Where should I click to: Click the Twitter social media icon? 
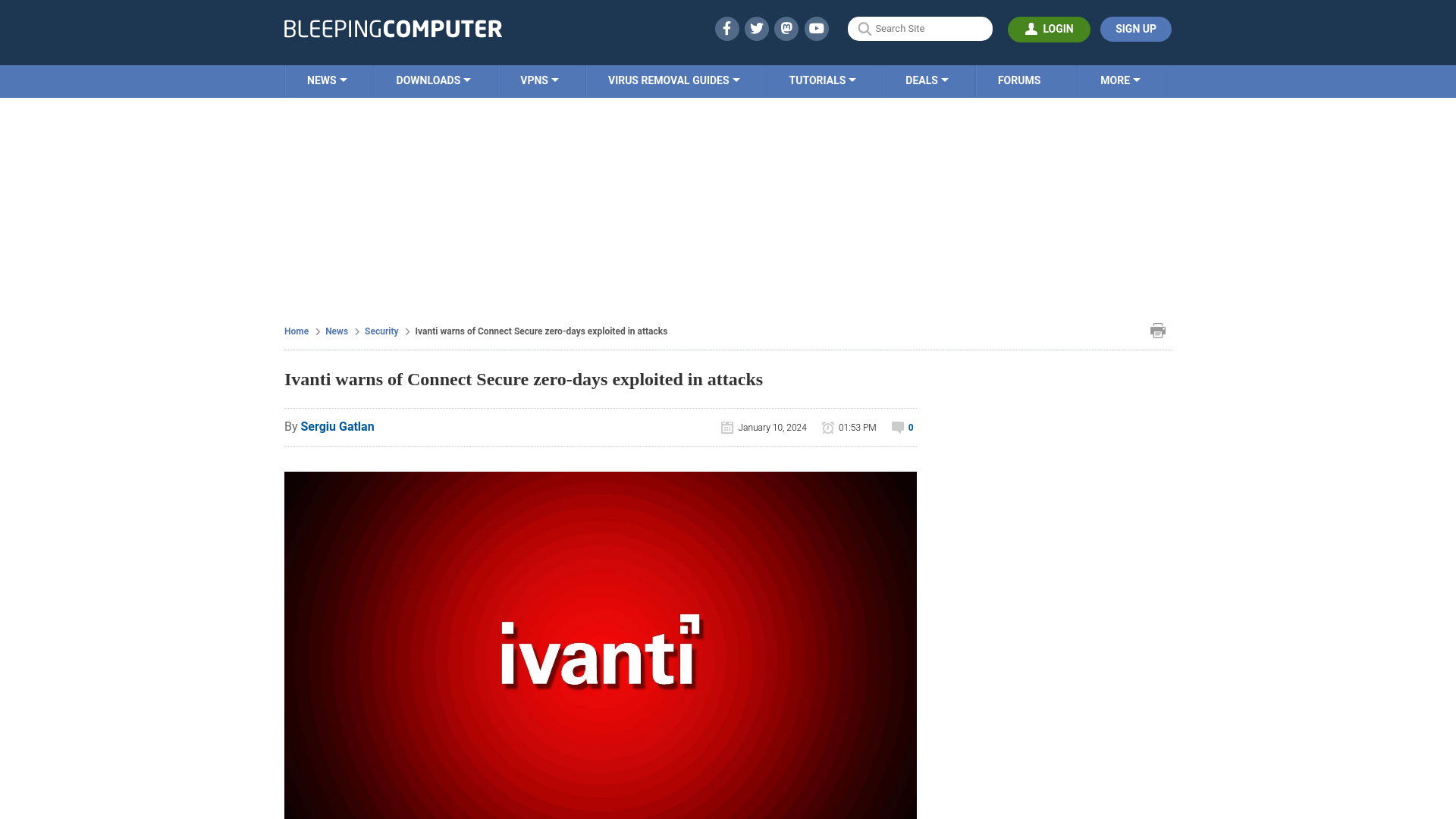tap(756, 28)
